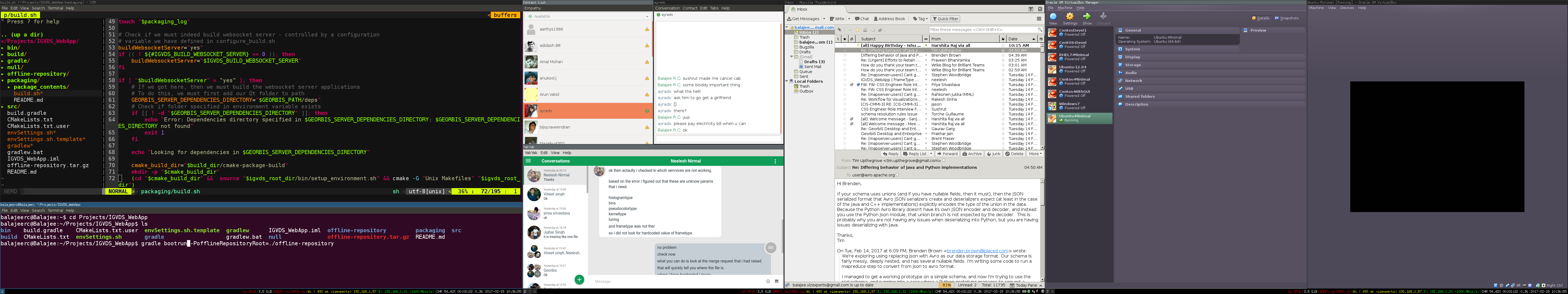Screen dimensions: 1568x294
Task: Click Reply button in message header
Action: (x=890, y=154)
